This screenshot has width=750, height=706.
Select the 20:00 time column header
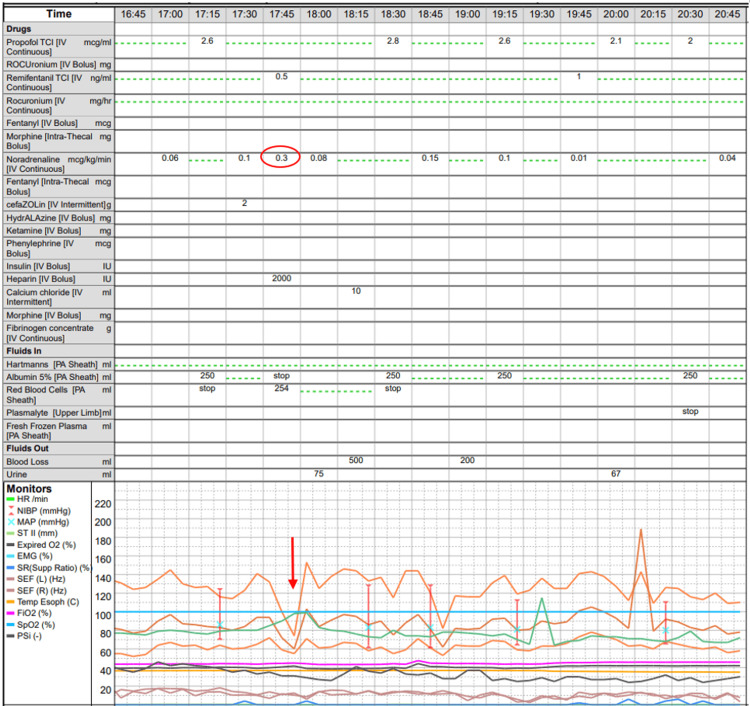(x=616, y=14)
